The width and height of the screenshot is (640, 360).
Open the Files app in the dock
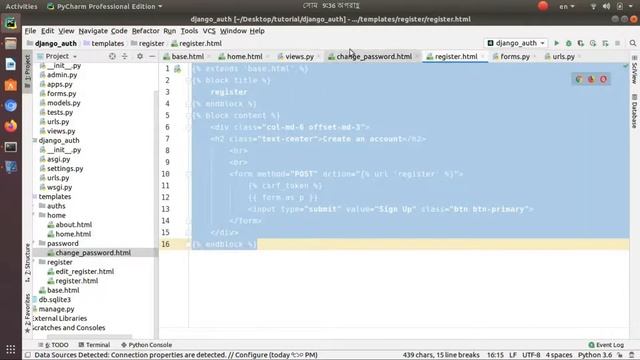(11, 43)
